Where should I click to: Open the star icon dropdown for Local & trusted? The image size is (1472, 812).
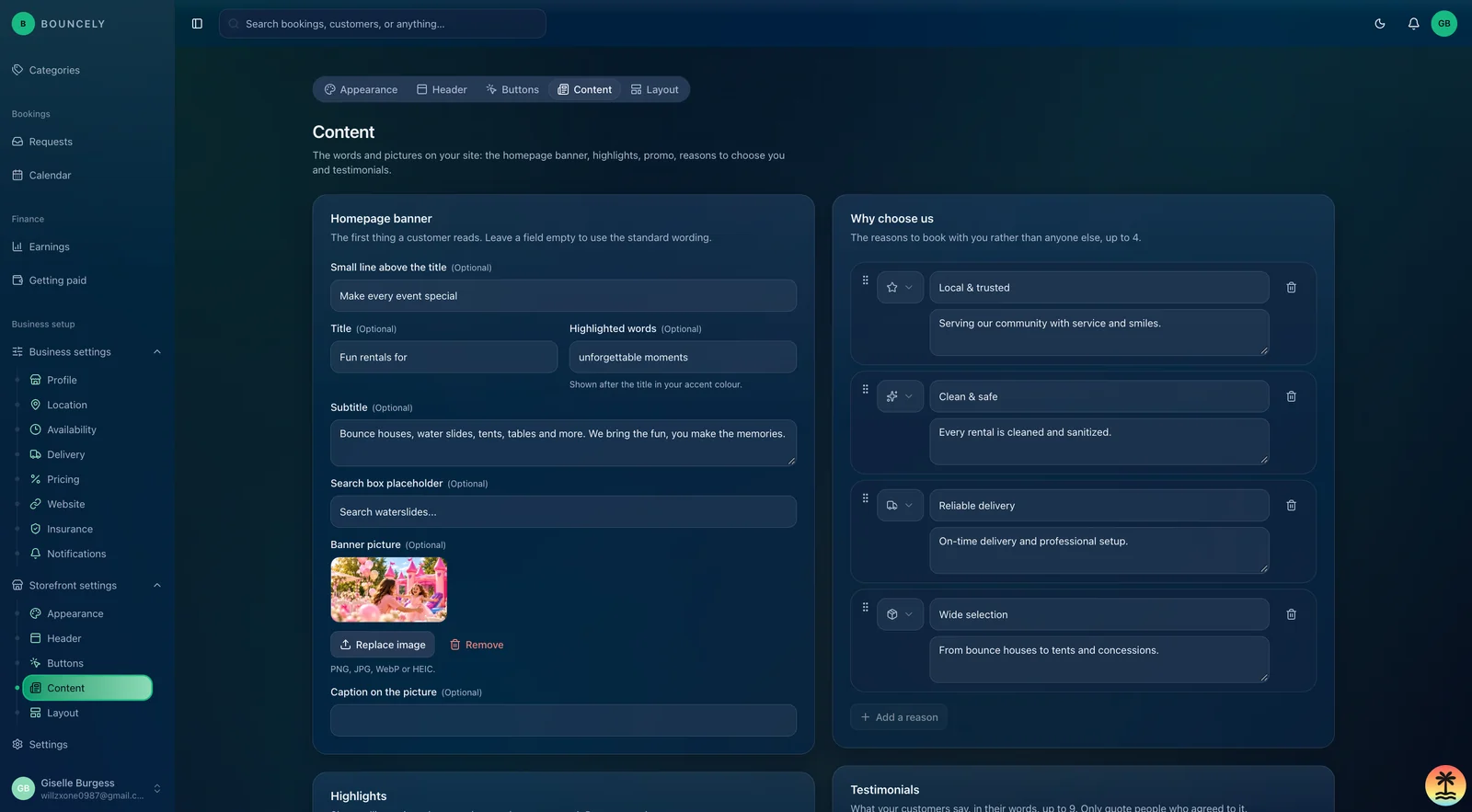[x=900, y=288]
